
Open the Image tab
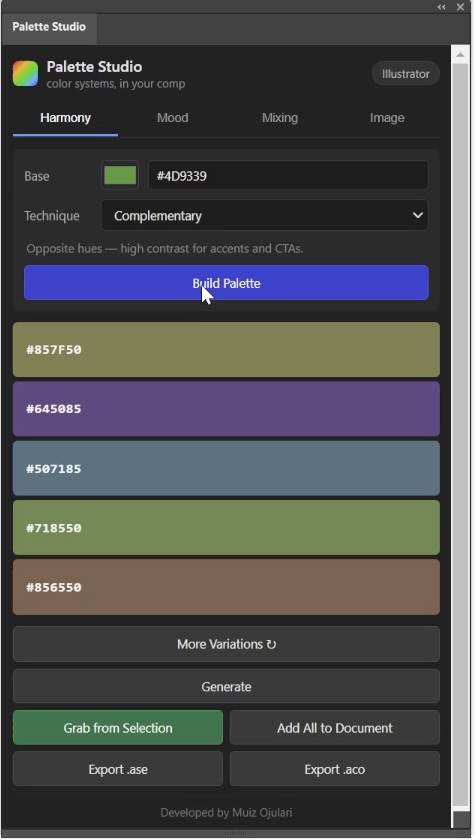point(387,118)
